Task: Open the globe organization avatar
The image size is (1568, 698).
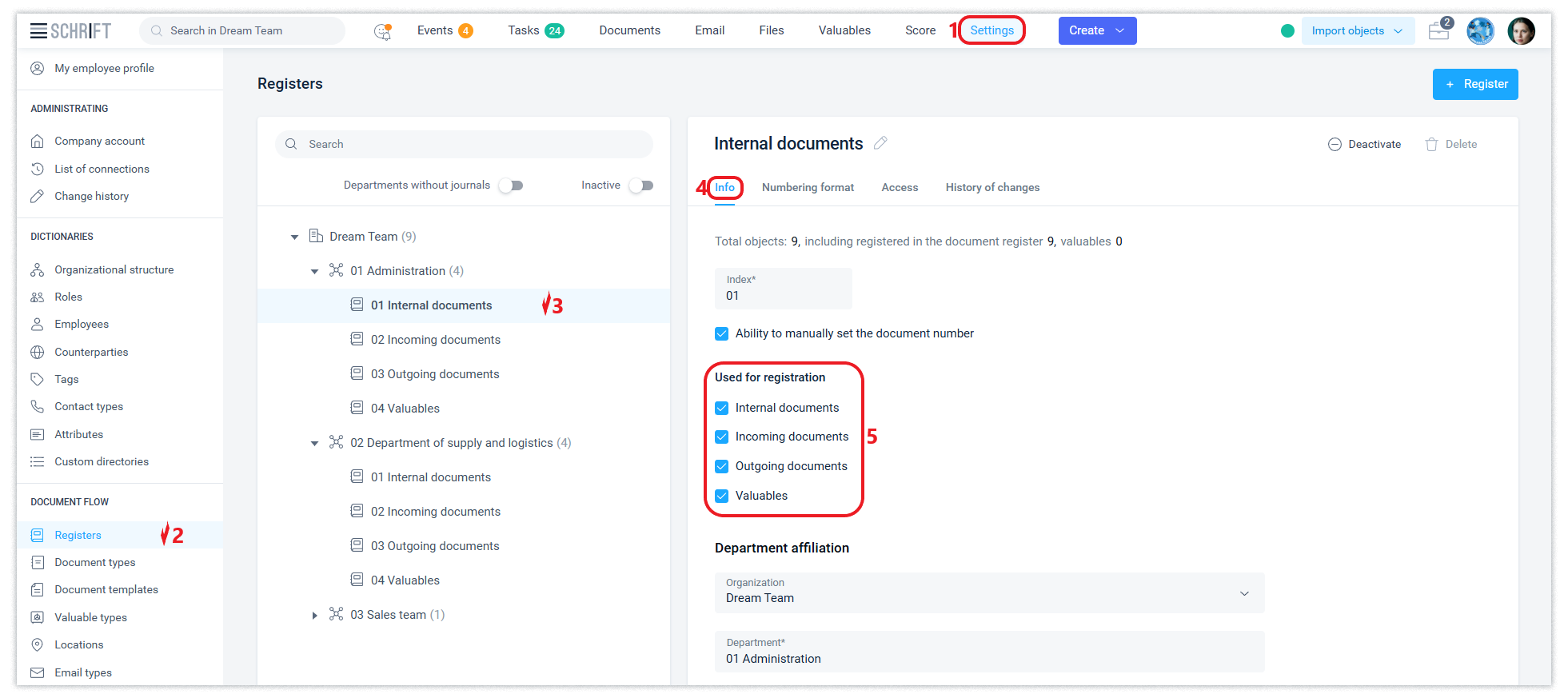Action: coord(1480,31)
